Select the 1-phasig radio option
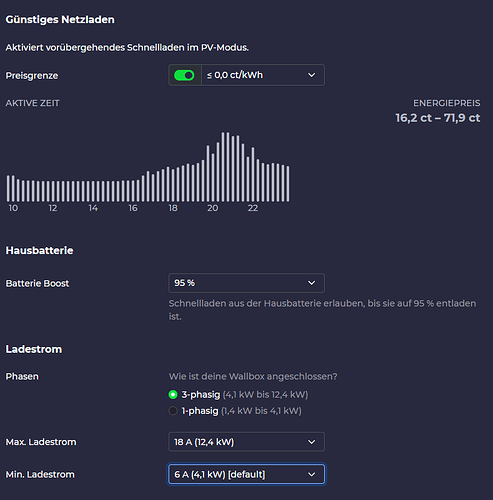 [173, 411]
